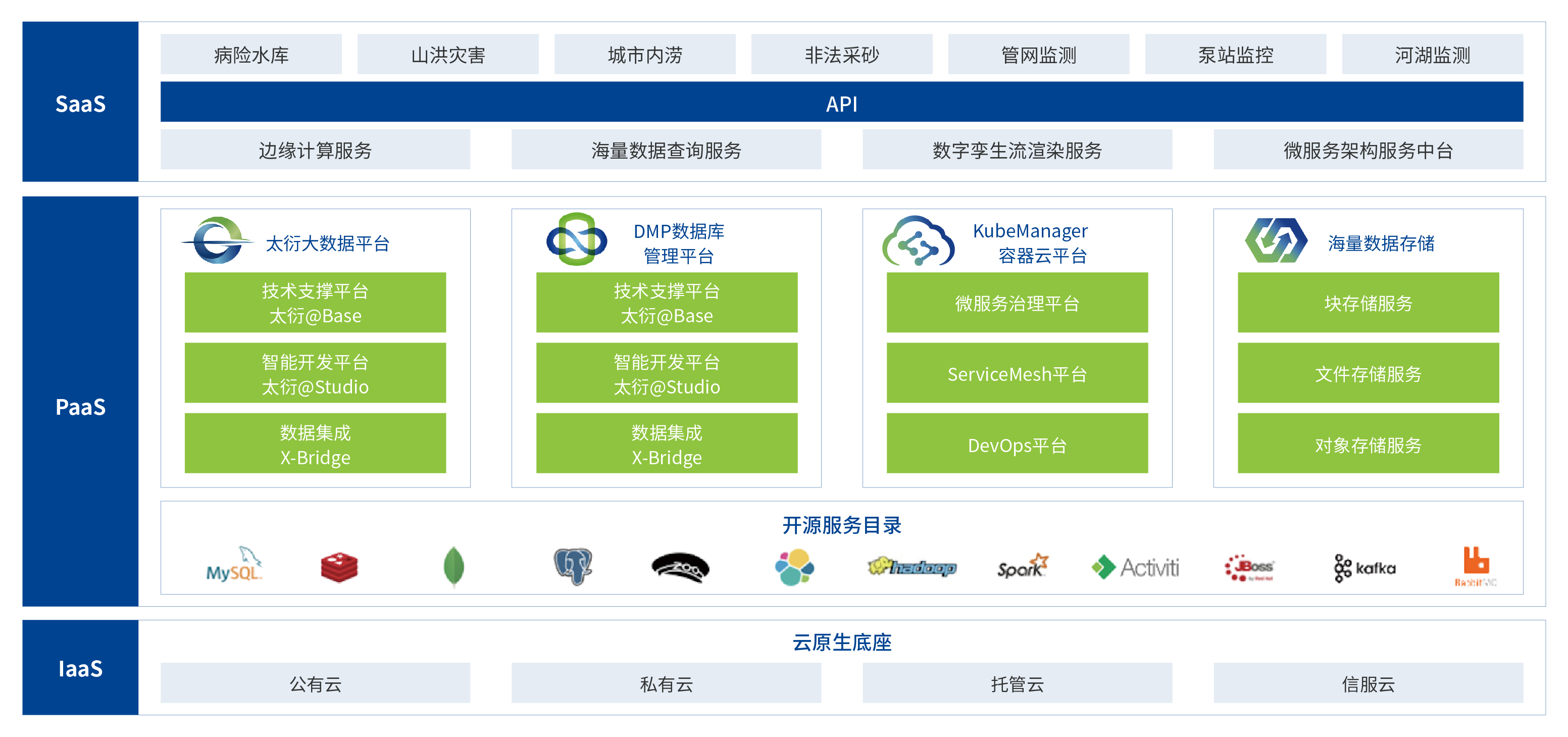Select the 山洪灾害 SaaS module

click(x=448, y=54)
